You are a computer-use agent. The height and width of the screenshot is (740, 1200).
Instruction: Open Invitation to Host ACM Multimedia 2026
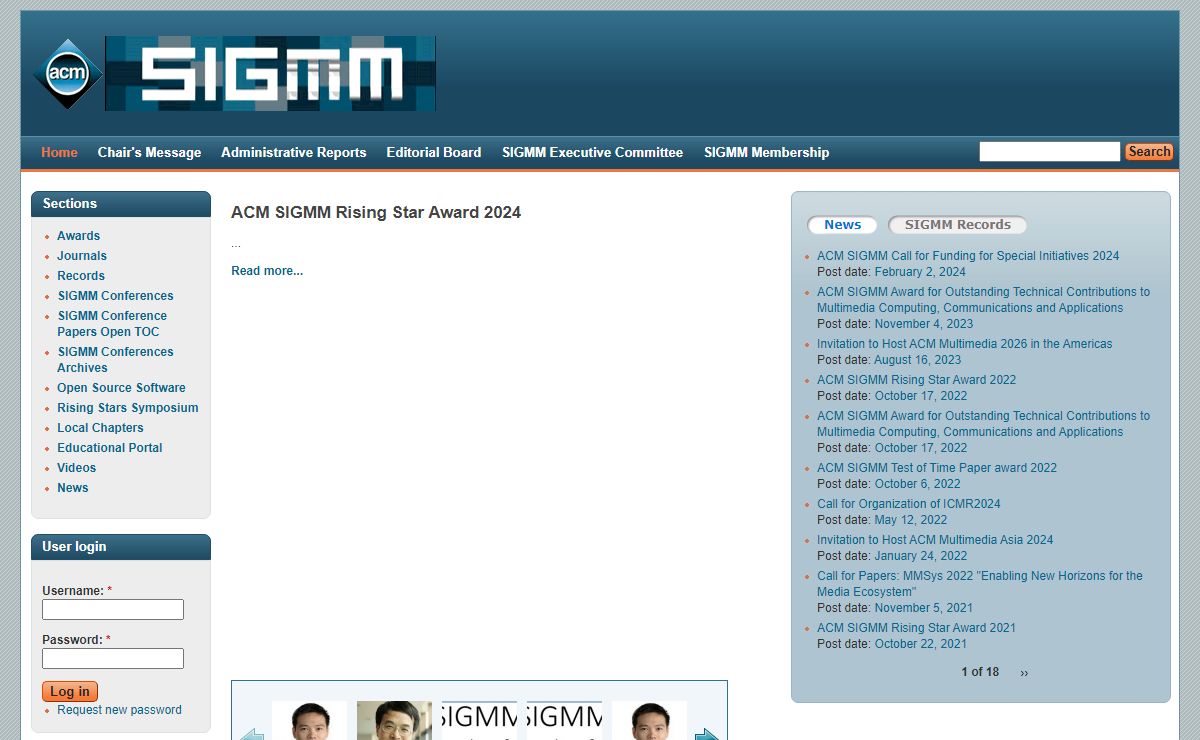pos(965,344)
